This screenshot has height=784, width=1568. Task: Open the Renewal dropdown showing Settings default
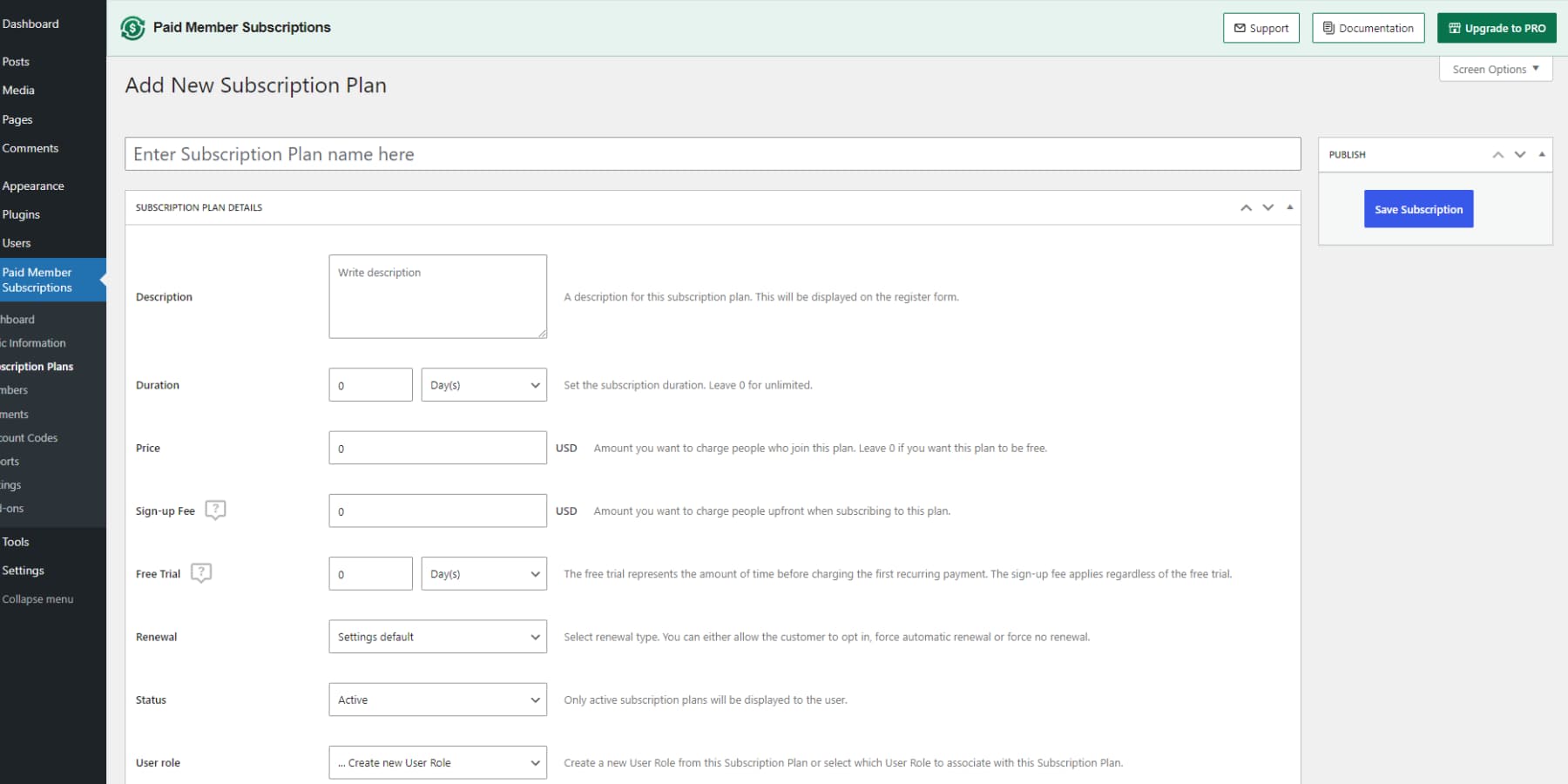437,637
